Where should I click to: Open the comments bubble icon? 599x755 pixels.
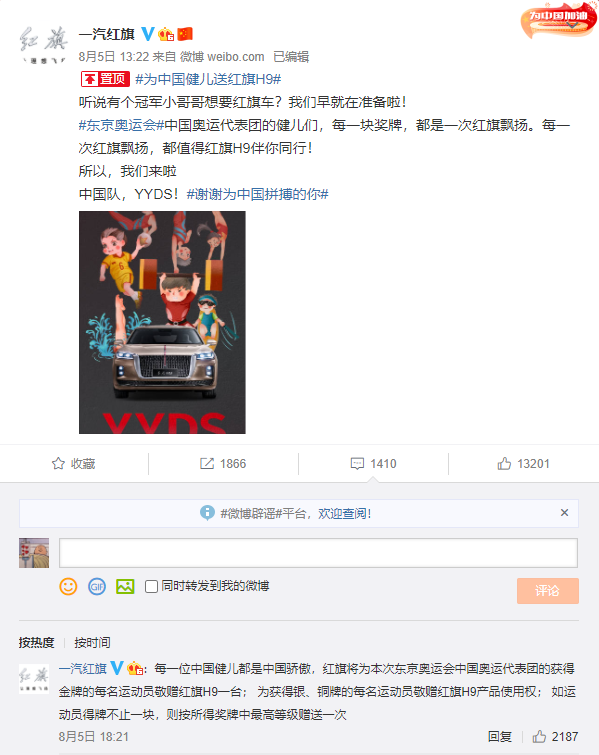pyautogui.click(x=357, y=464)
